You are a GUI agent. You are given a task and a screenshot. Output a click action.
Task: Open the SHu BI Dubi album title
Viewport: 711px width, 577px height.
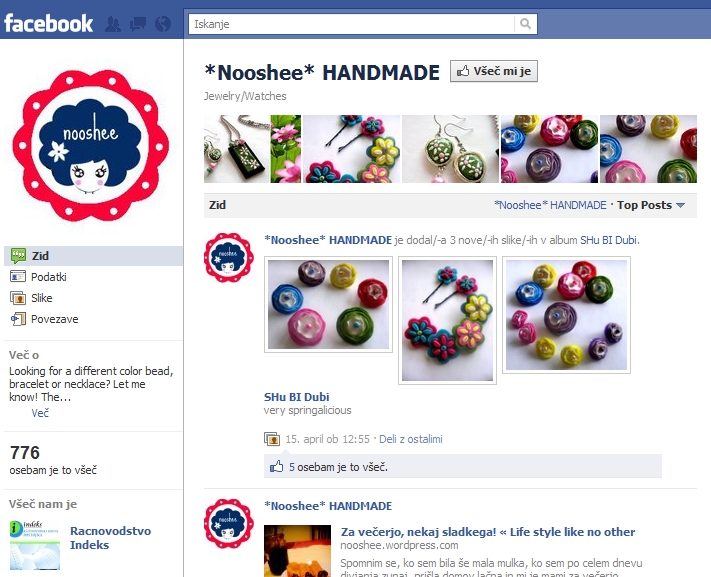[x=297, y=397]
